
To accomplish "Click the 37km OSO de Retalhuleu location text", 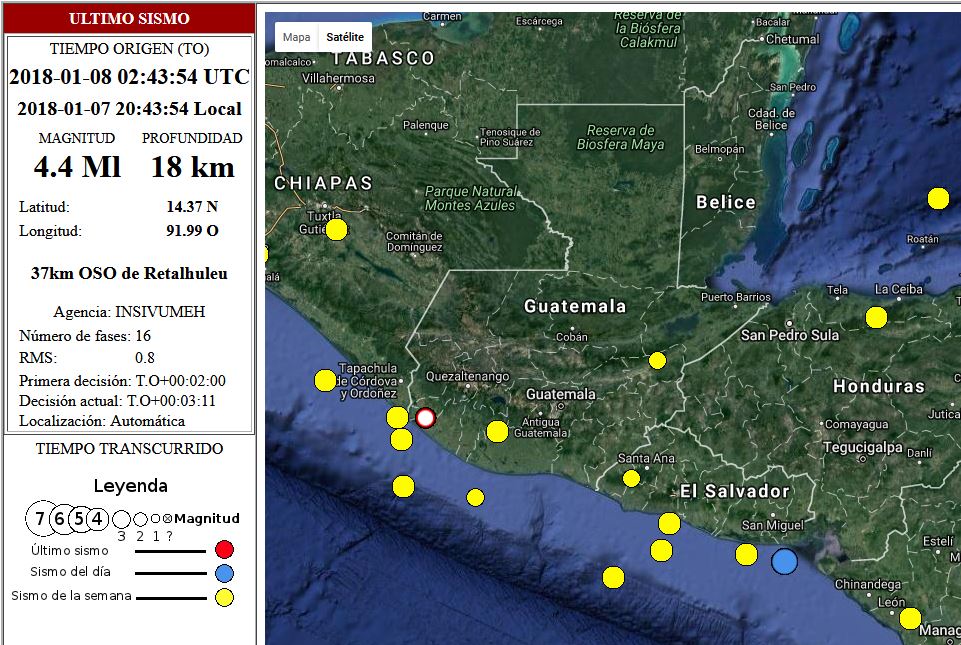I will tap(129, 273).
